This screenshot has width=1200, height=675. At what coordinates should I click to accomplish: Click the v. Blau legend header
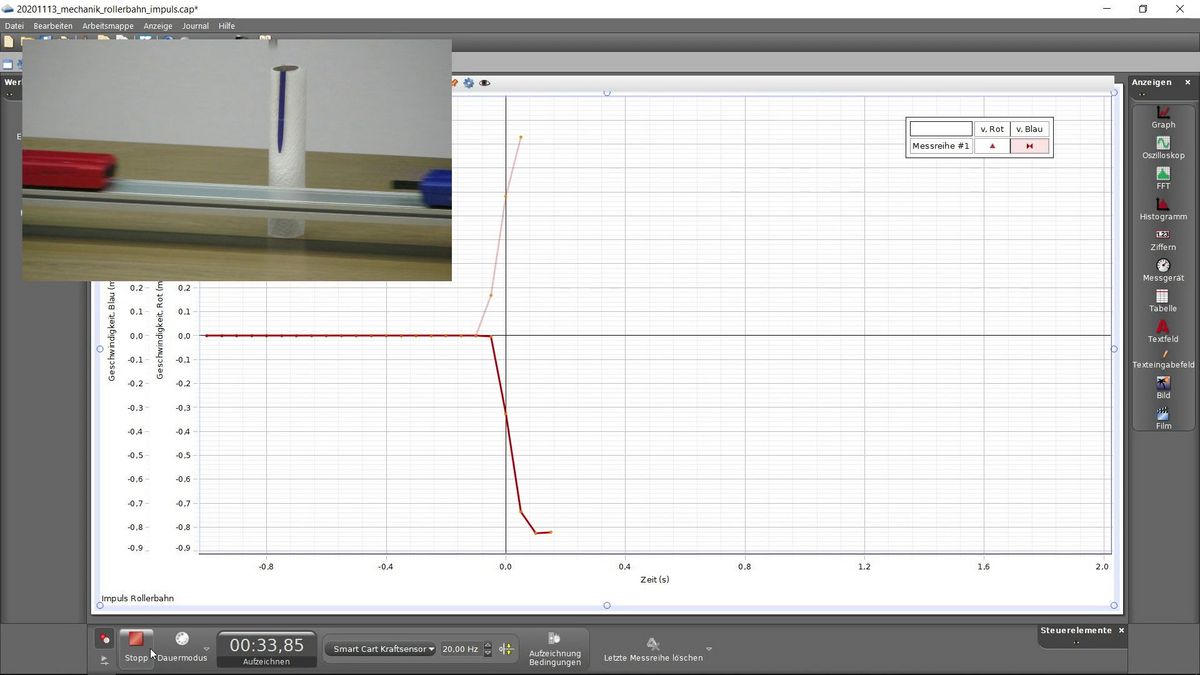(x=1030, y=129)
